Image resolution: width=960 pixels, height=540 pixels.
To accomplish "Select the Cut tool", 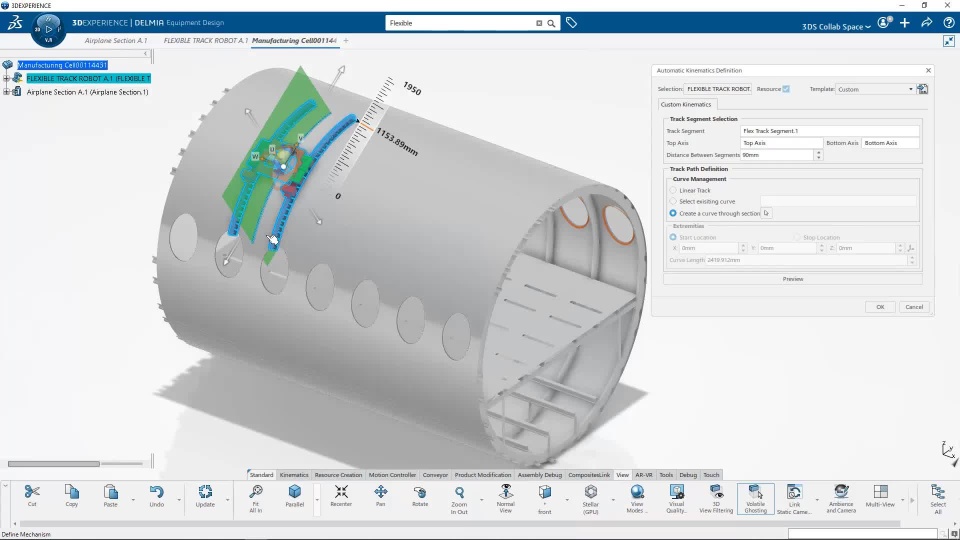I will click(32, 495).
